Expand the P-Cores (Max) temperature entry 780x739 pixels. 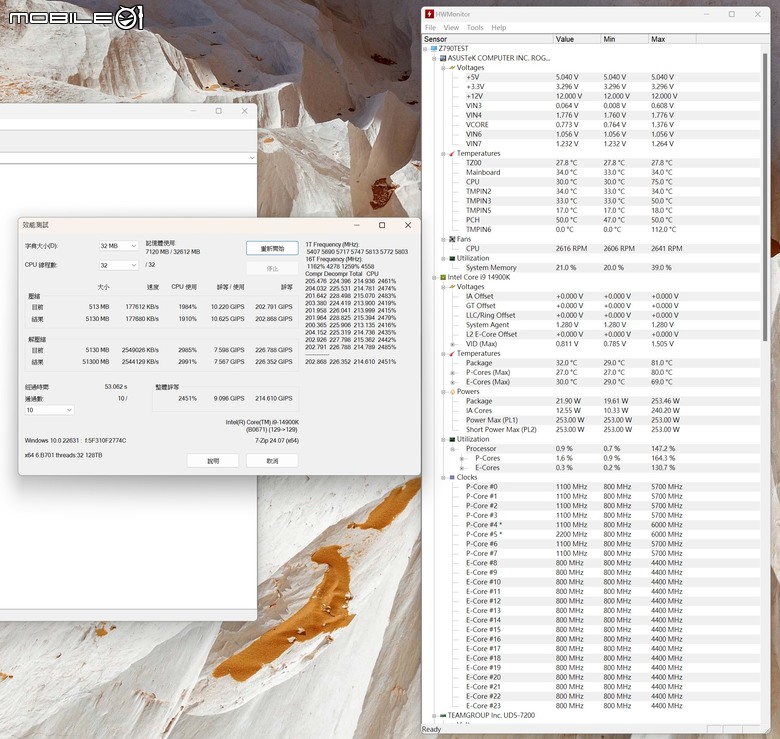[x=453, y=372]
